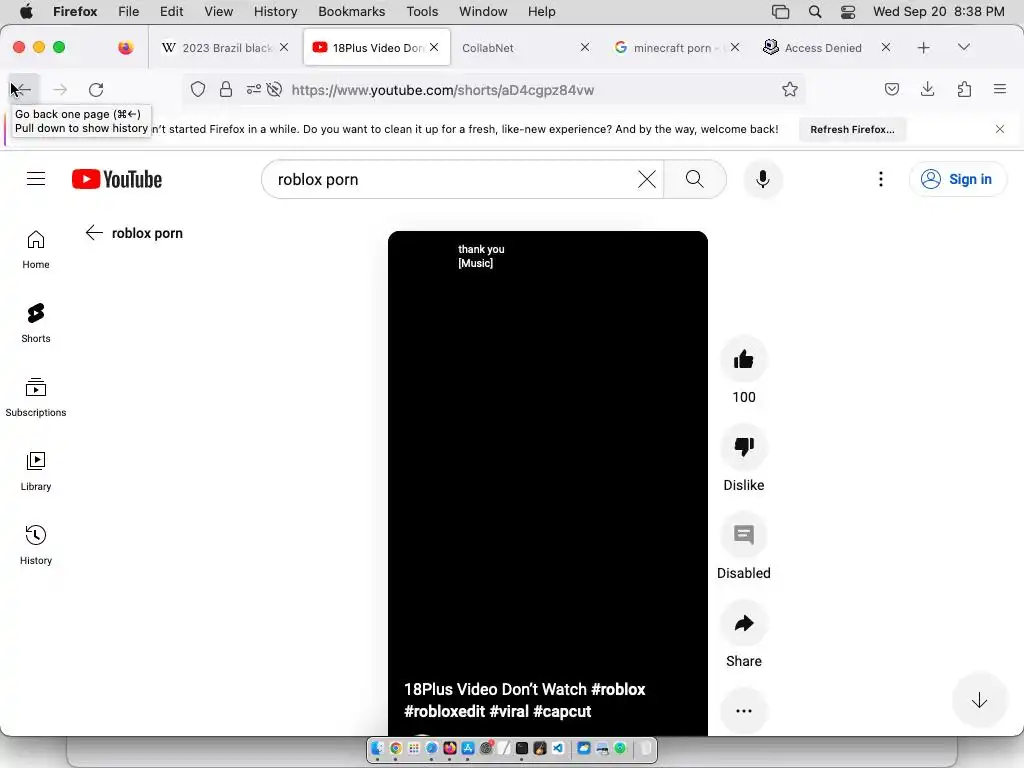Bookmark this page with the star
This screenshot has width=1024, height=768.
[790, 89]
